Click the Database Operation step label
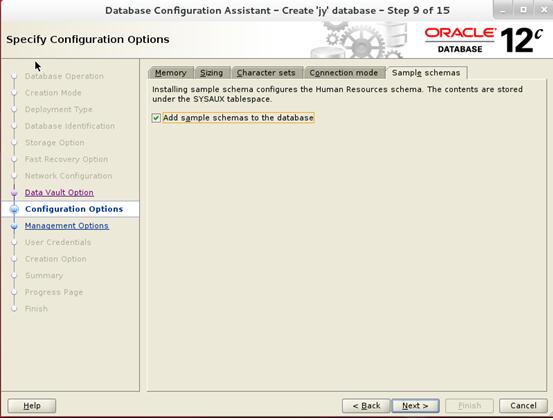This screenshot has height=420, width=553. (64, 76)
